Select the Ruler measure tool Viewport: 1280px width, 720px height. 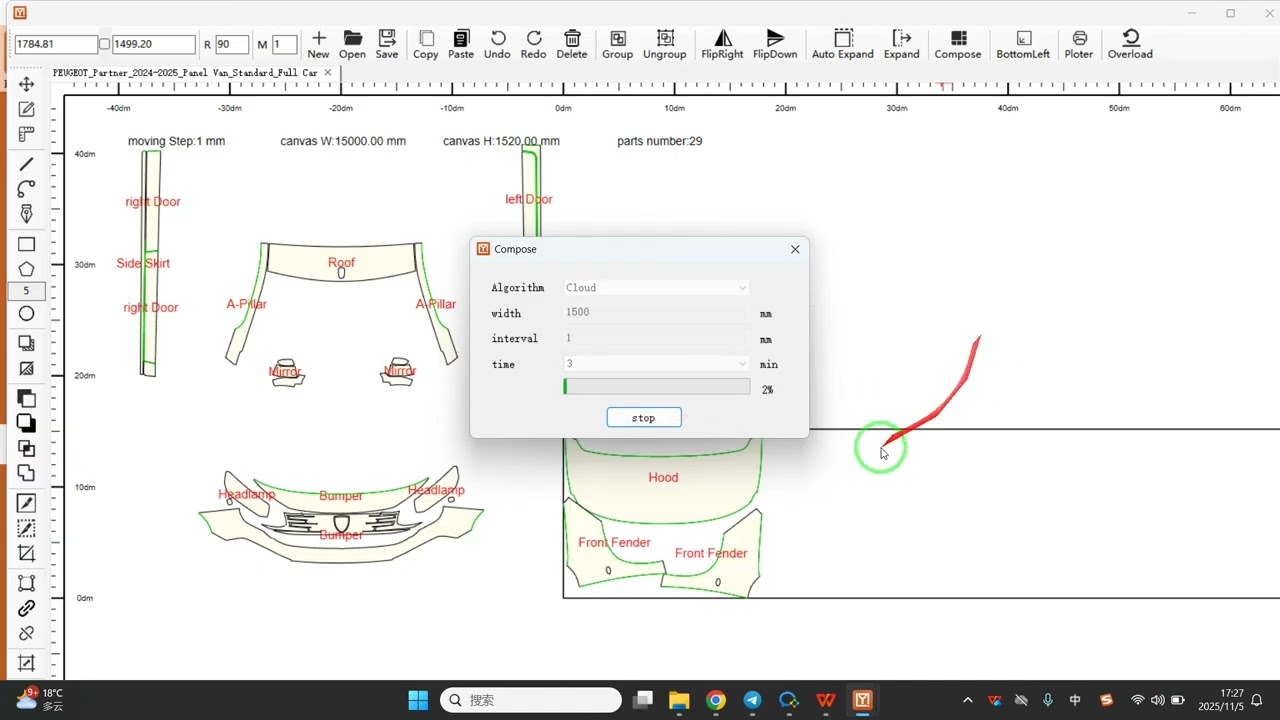click(26, 134)
